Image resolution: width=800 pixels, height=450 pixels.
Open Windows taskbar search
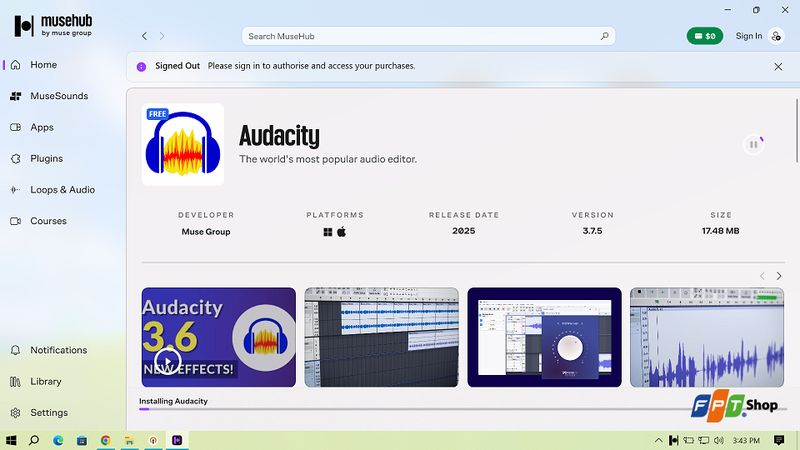(x=34, y=440)
